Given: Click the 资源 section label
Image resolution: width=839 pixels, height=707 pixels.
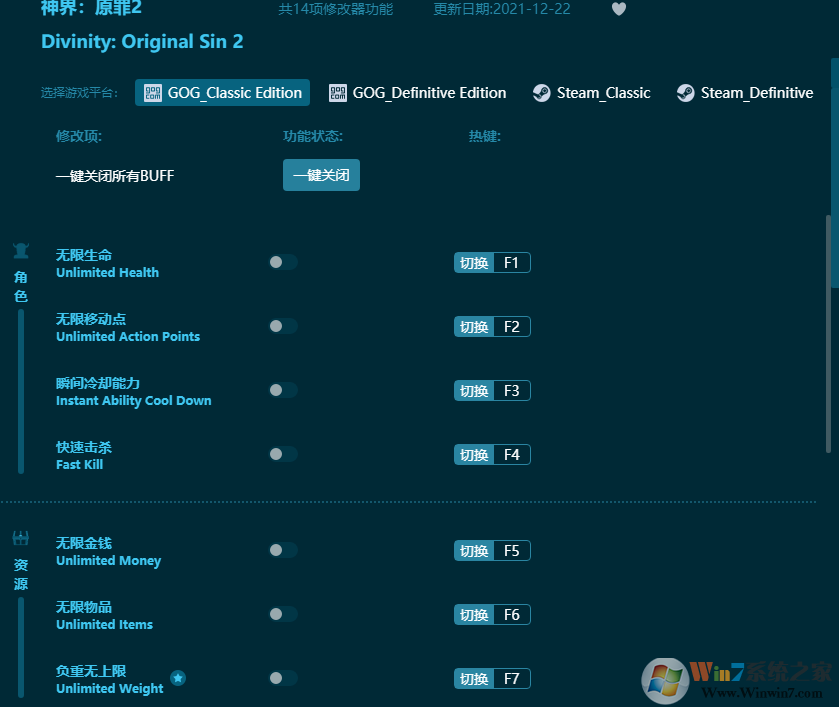Looking at the screenshot, I should tap(21, 574).
